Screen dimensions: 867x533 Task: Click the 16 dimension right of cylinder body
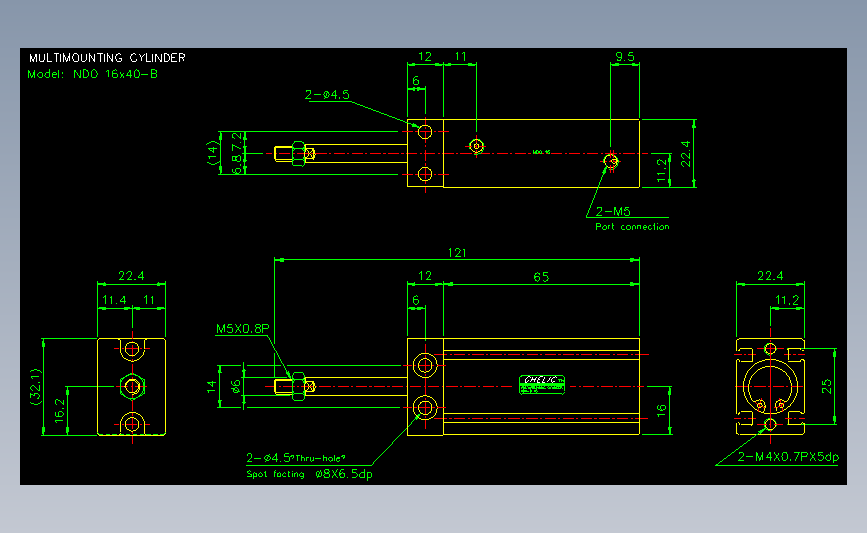tap(662, 410)
